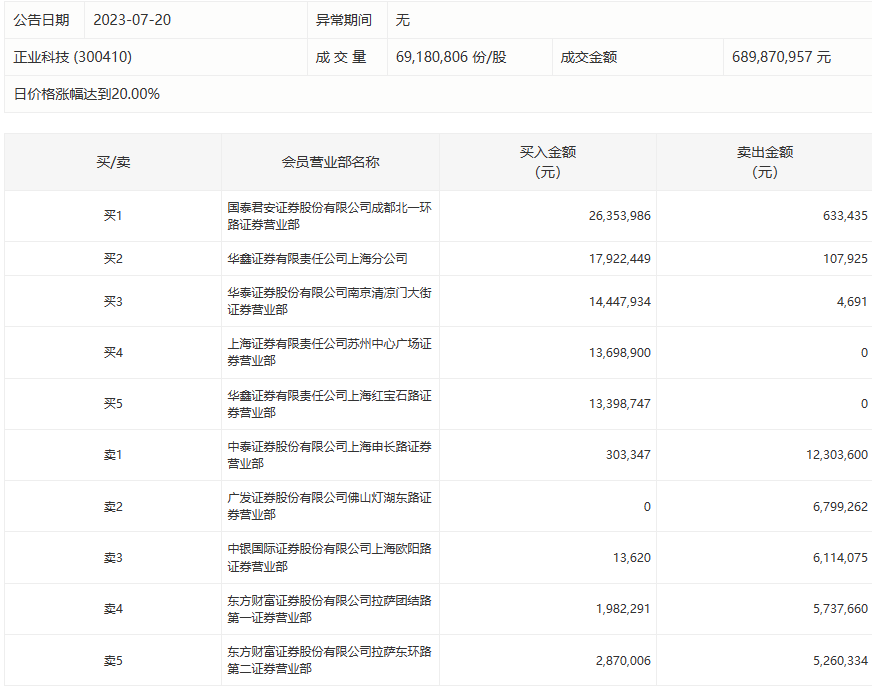This screenshot has height=691, width=872.
Task: Select row label 卖5
Action: (x=113, y=660)
